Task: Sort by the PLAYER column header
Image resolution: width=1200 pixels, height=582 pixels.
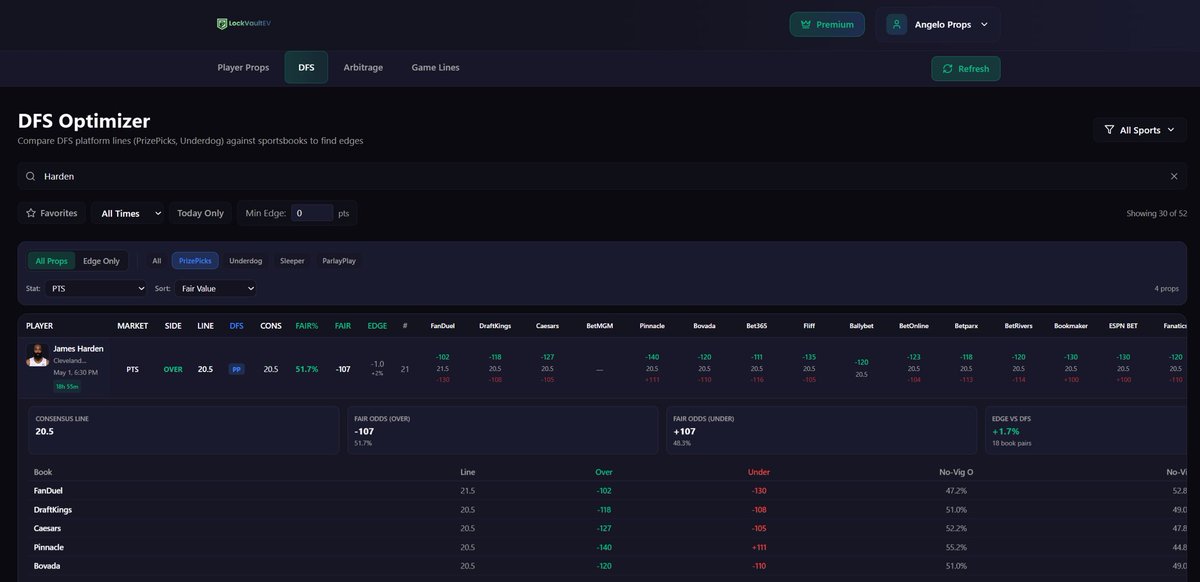Action: click(40, 326)
